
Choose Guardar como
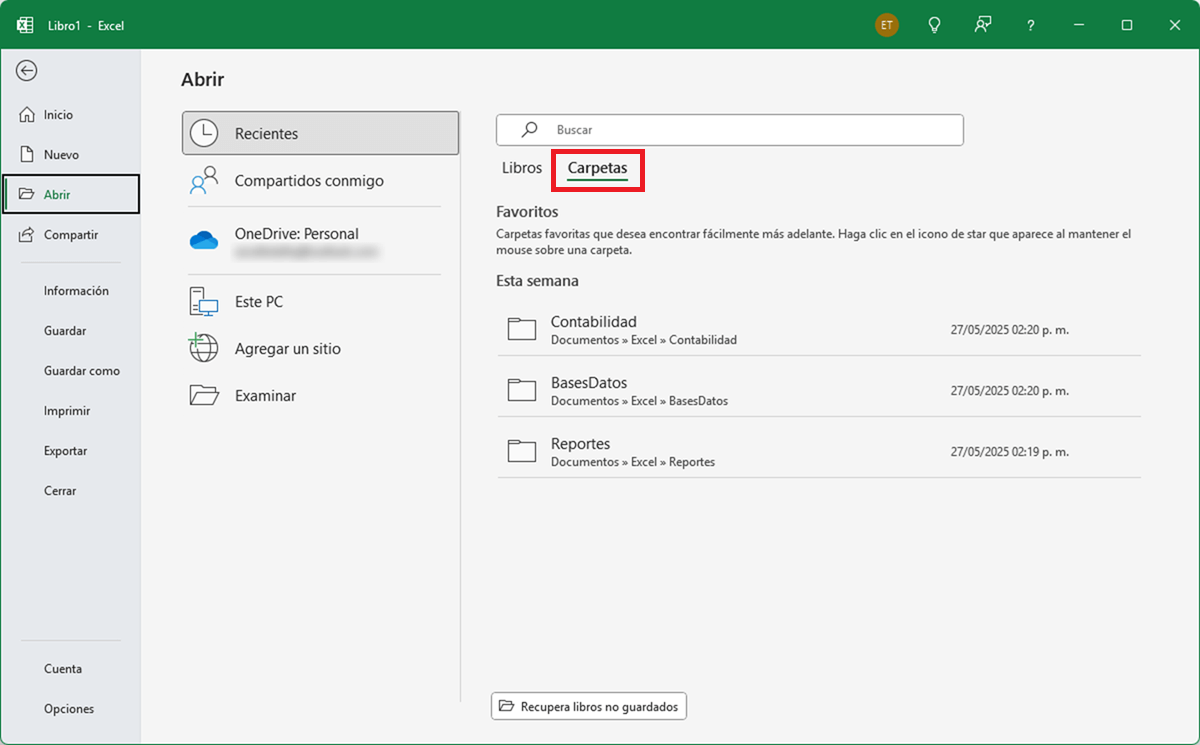pyautogui.click(x=82, y=371)
